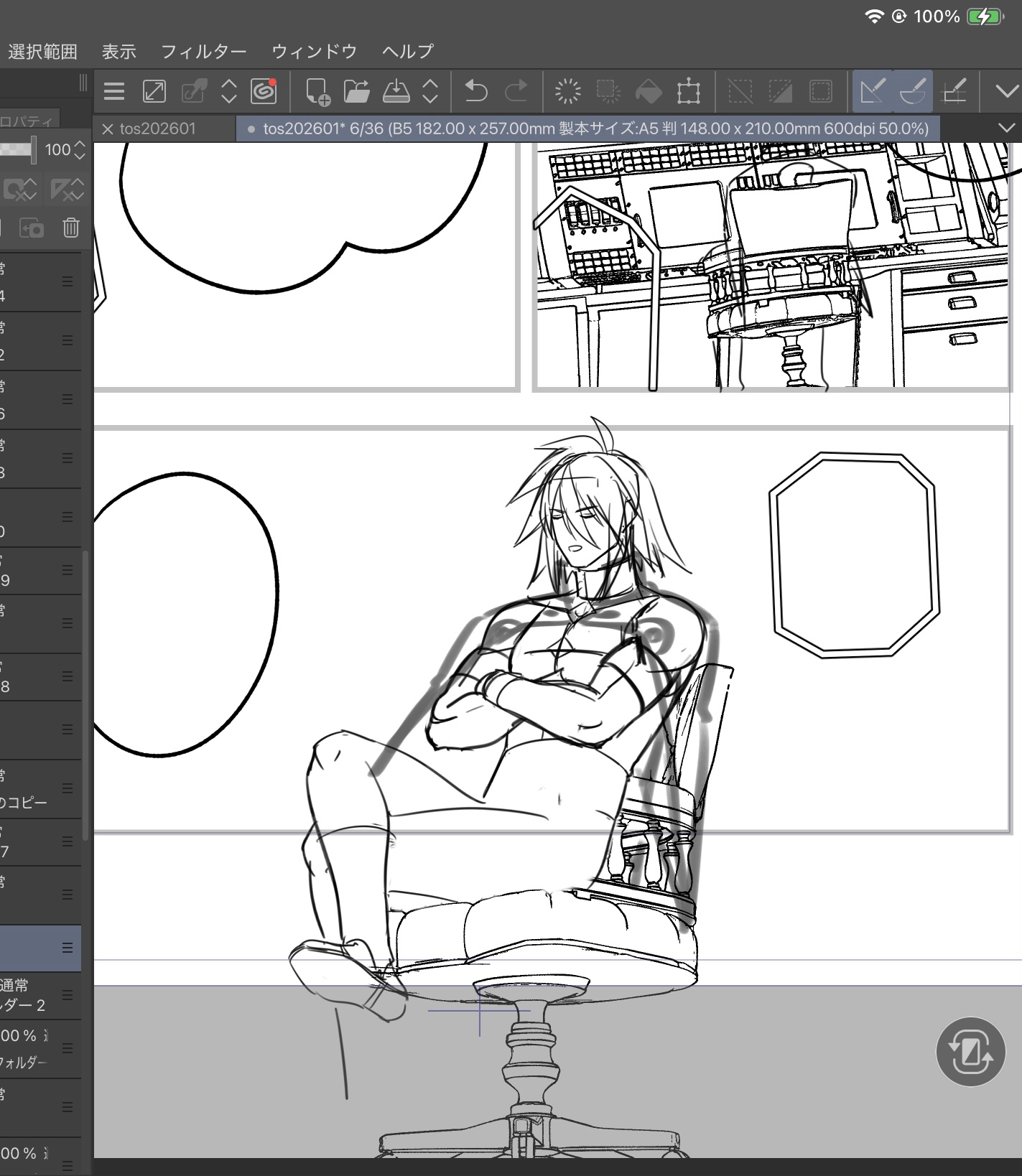Delete the selected layer with the trash icon
The width and height of the screenshot is (1022, 1176).
[x=70, y=228]
